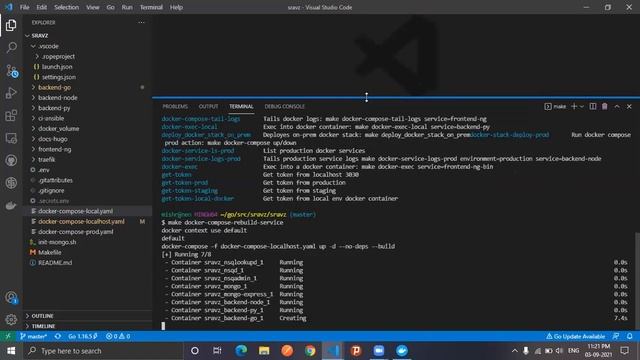640x360 pixels.
Task: Switch to the Debug Console tab
Action: (284, 107)
